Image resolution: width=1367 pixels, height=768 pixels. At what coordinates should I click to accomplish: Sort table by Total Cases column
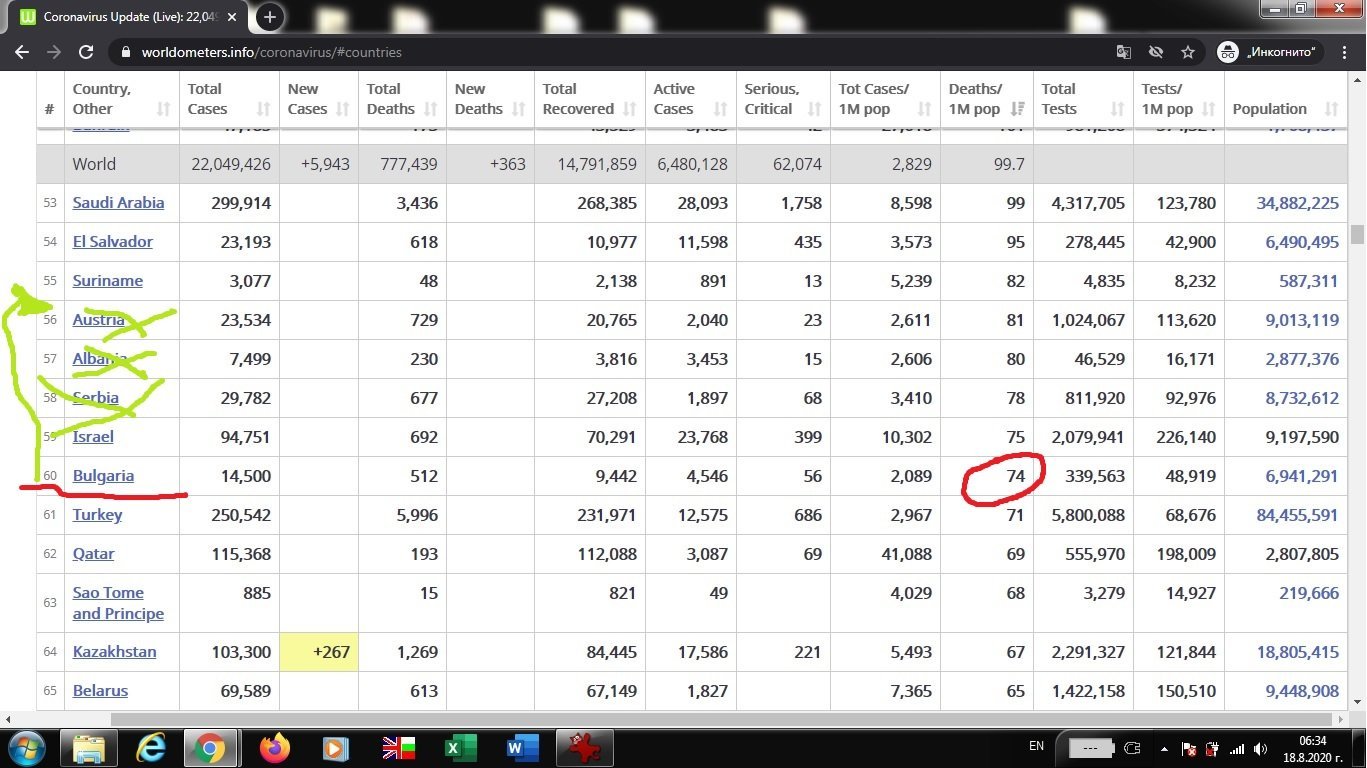pos(228,99)
